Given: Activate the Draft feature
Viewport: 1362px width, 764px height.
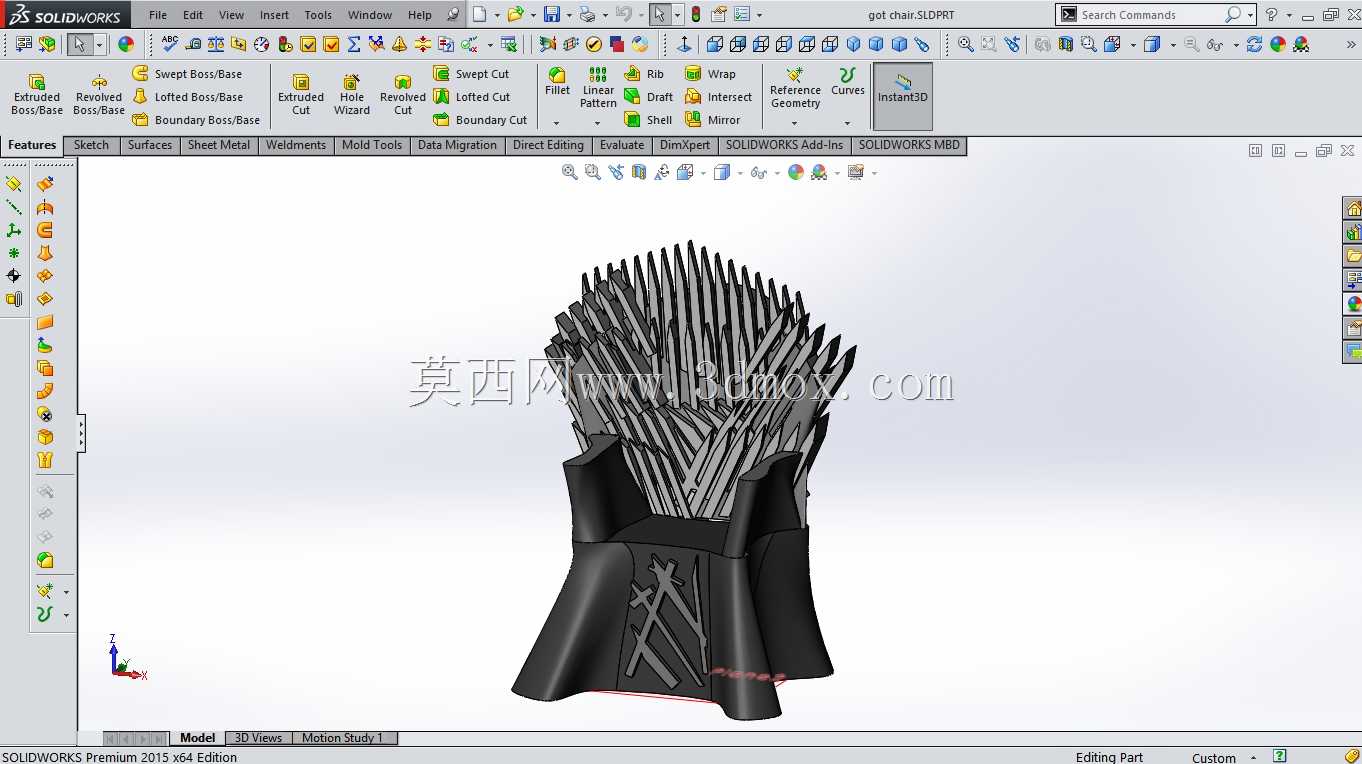Looking at the screenshot, I should point(649,97).
